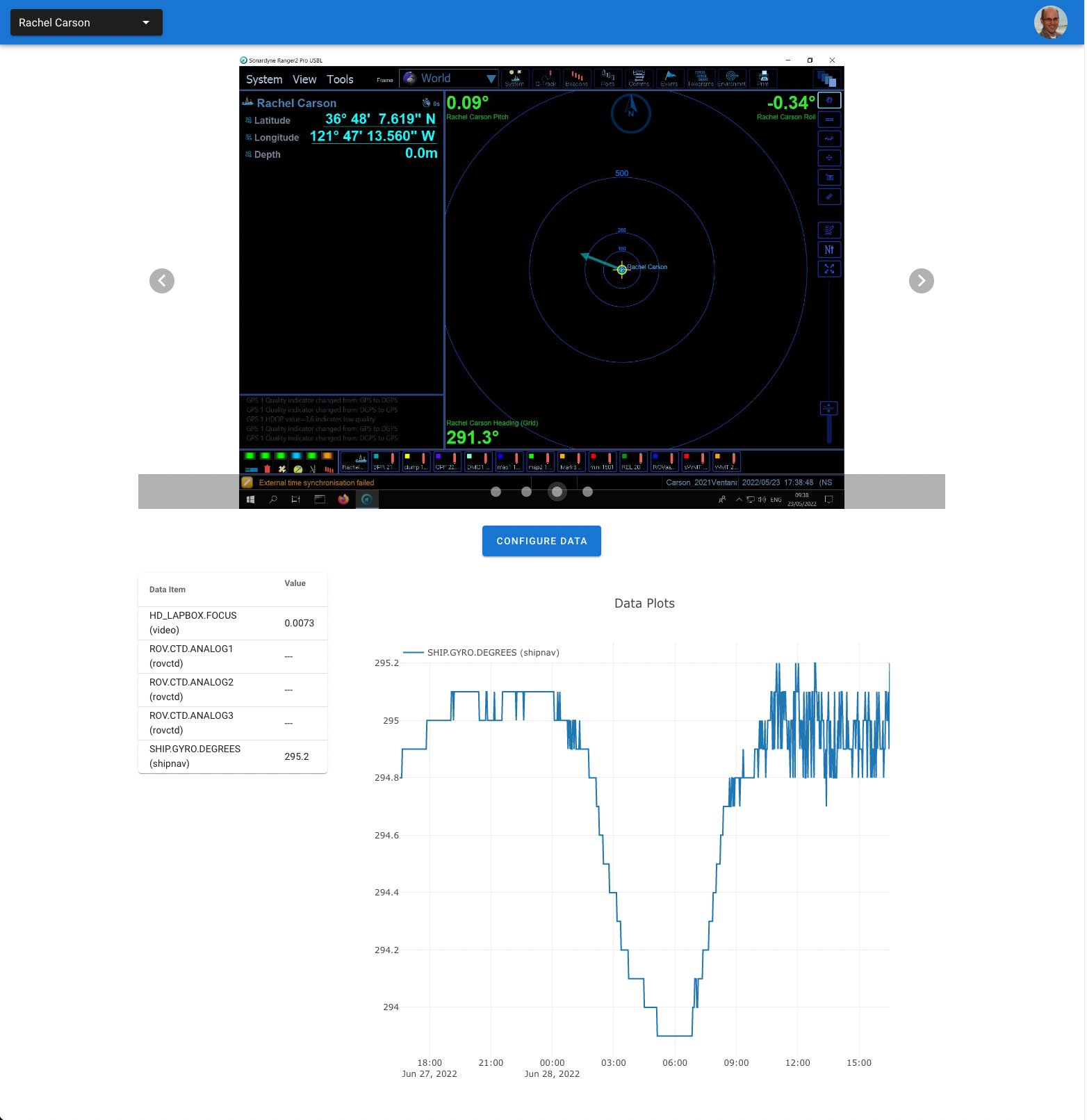Open the Tools menu

pyautogui.click(x=340, y=79)
